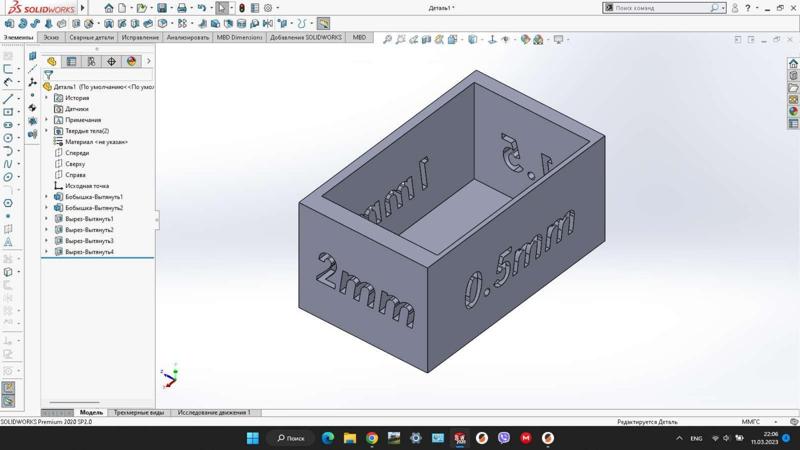The image size is (800, 450).
Task: Open View Orientation cube icon
Action: [x=452, y=39]
